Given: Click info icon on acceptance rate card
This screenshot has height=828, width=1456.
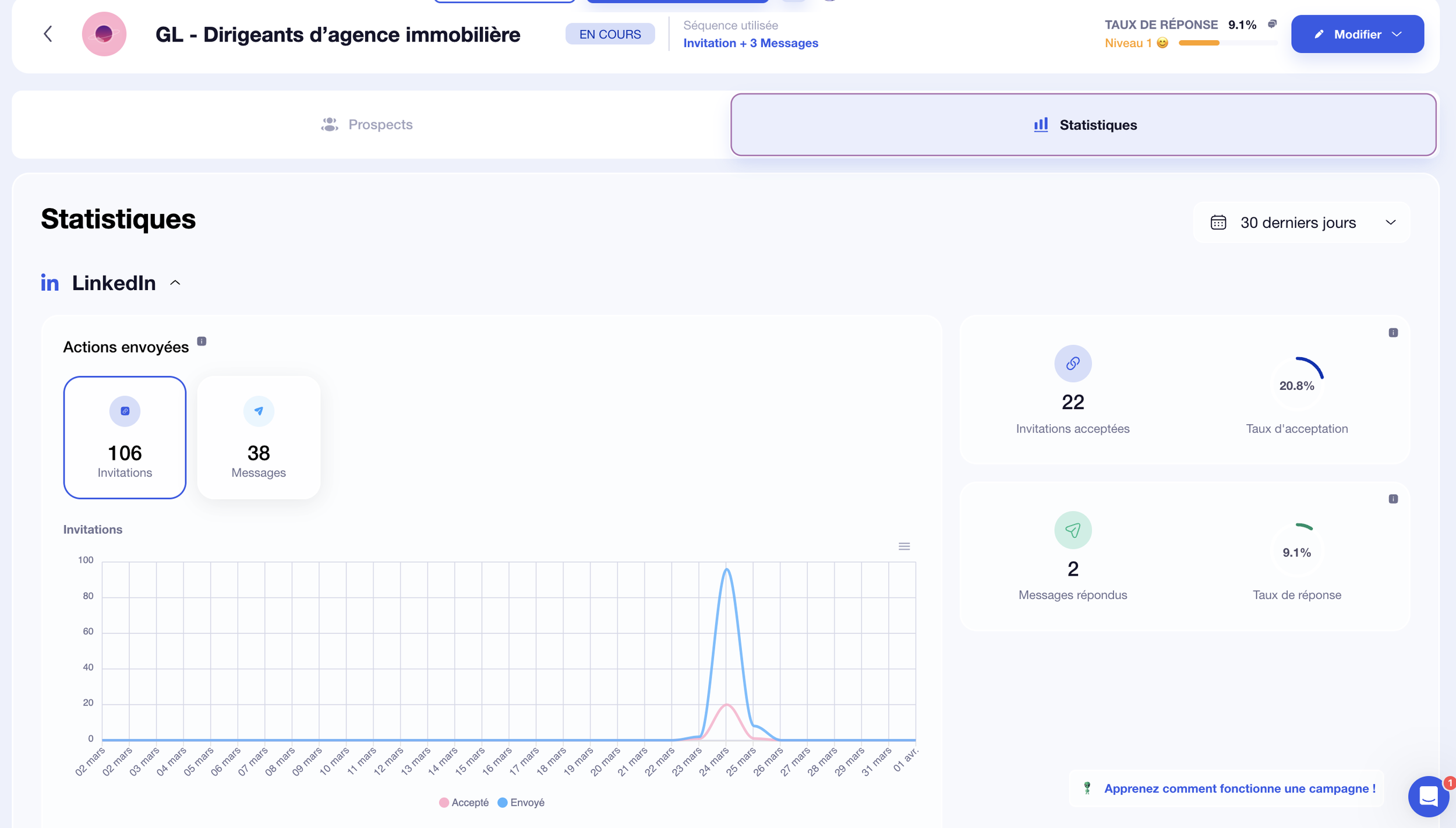Looking at the screenshot, I should [x=1393, y=333].
